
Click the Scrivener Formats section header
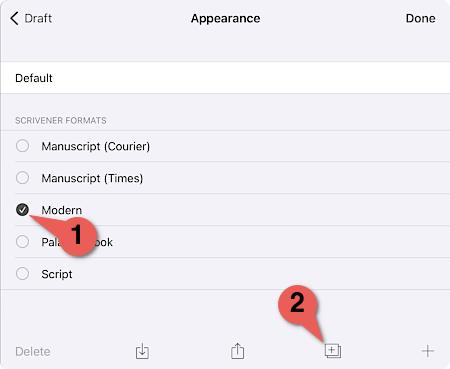(x=61, y=120)
